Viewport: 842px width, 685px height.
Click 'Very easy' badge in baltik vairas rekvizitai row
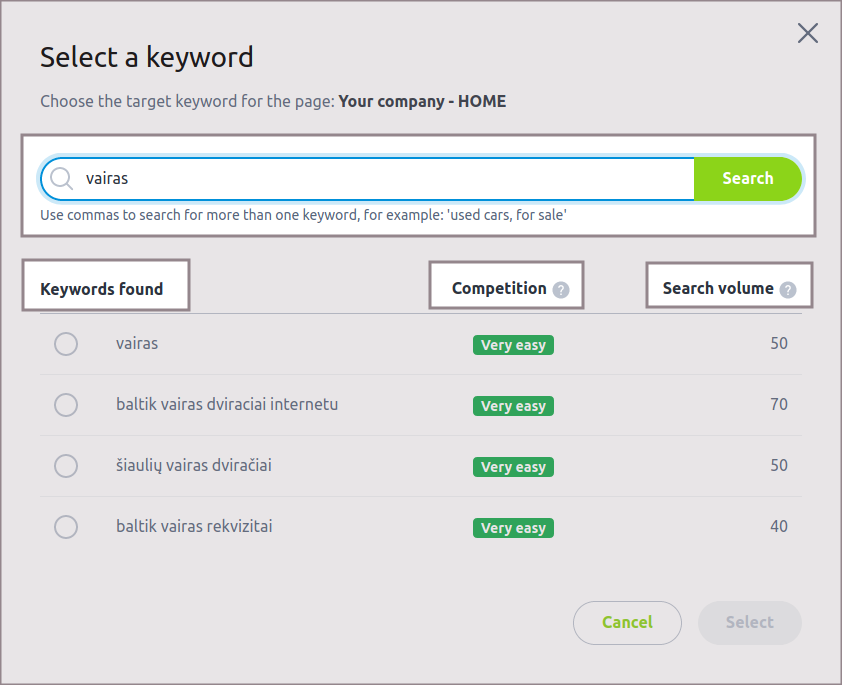513,528
